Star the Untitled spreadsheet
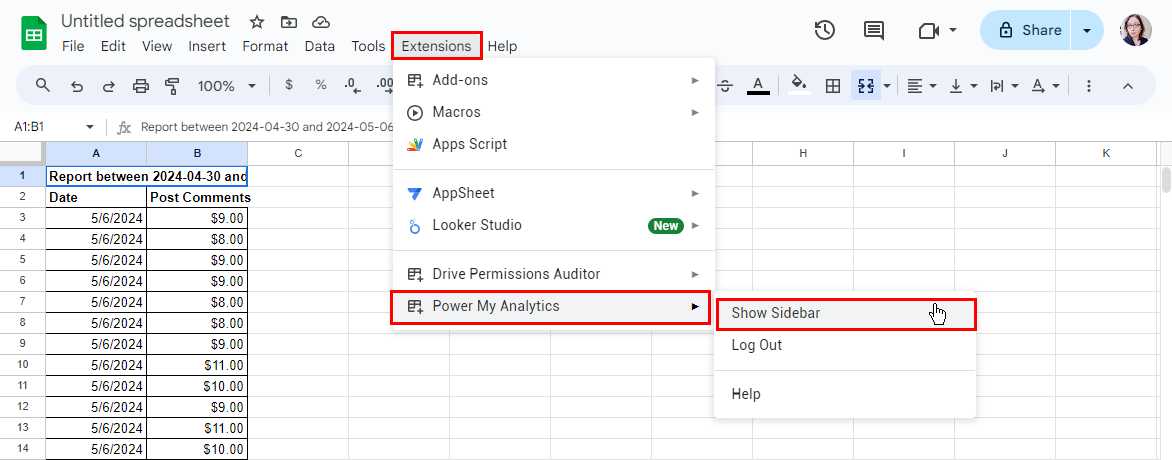 pyautogui.click(x=257, y=22)
